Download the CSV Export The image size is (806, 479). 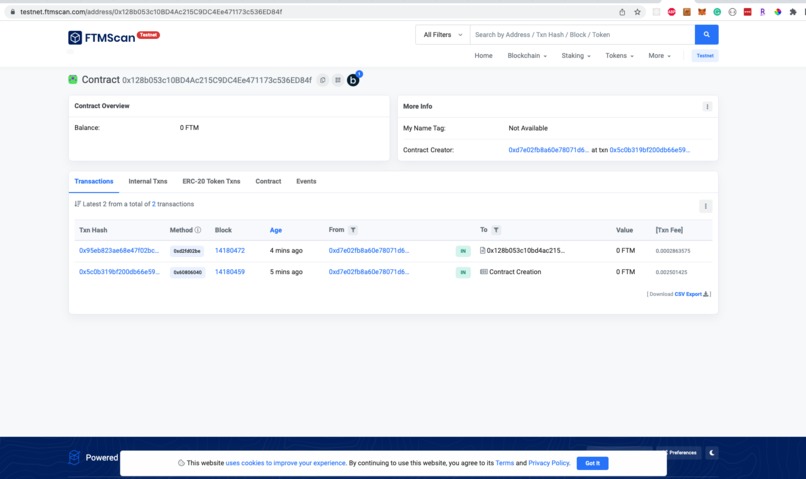click(688, 294)
